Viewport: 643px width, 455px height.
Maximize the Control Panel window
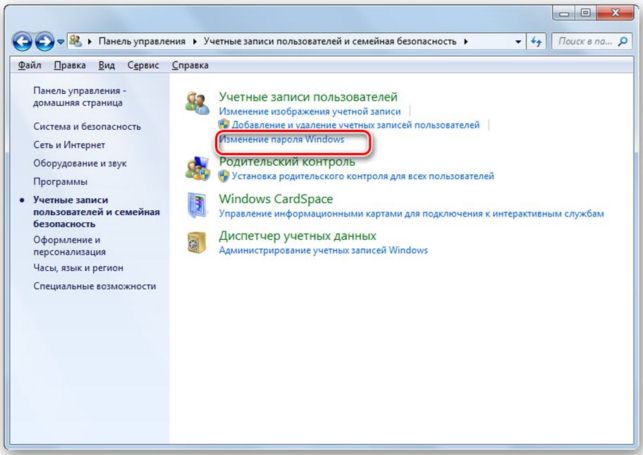pyautogui.click(x=586, y=13)
